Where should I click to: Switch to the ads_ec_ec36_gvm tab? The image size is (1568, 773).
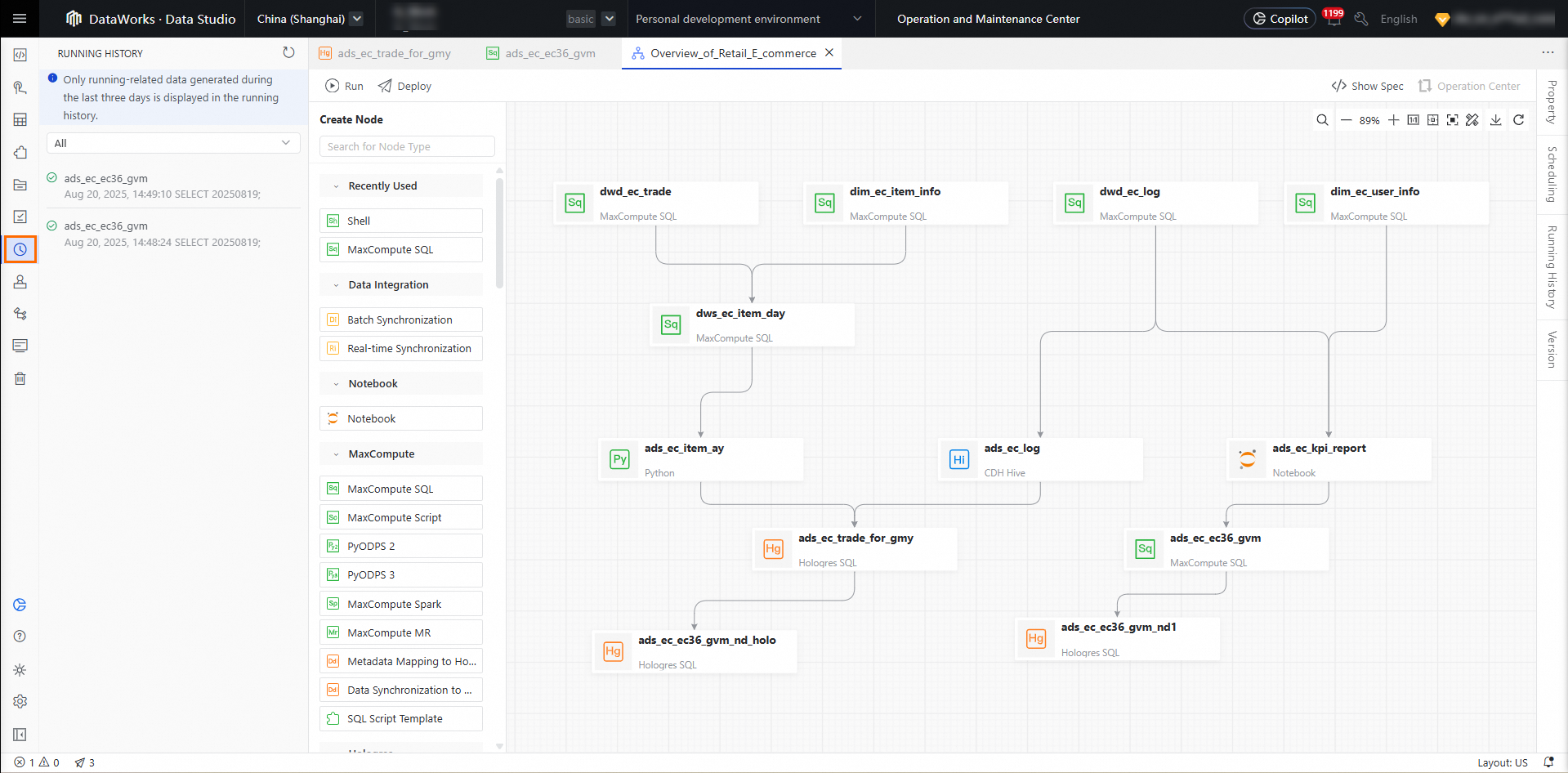tap(549, 53)
